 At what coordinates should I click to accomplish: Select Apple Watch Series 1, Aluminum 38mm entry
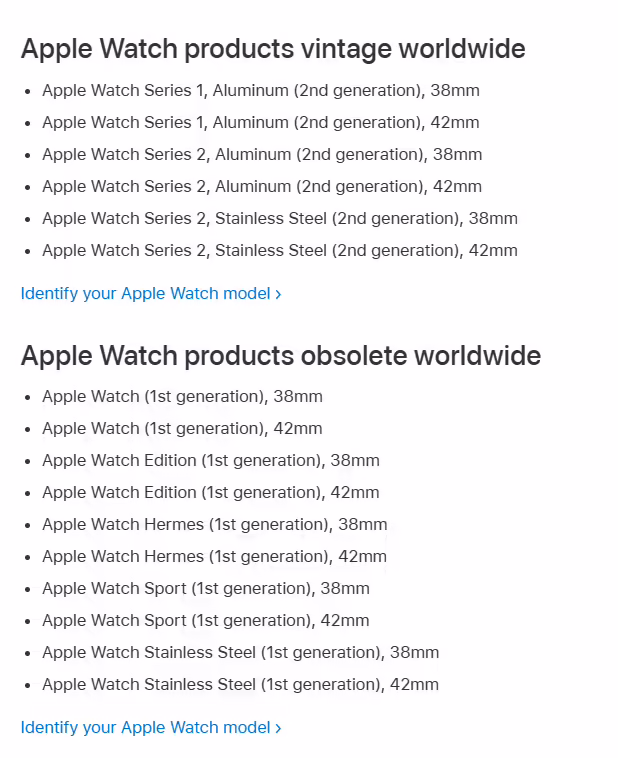(x=261, y=91)
